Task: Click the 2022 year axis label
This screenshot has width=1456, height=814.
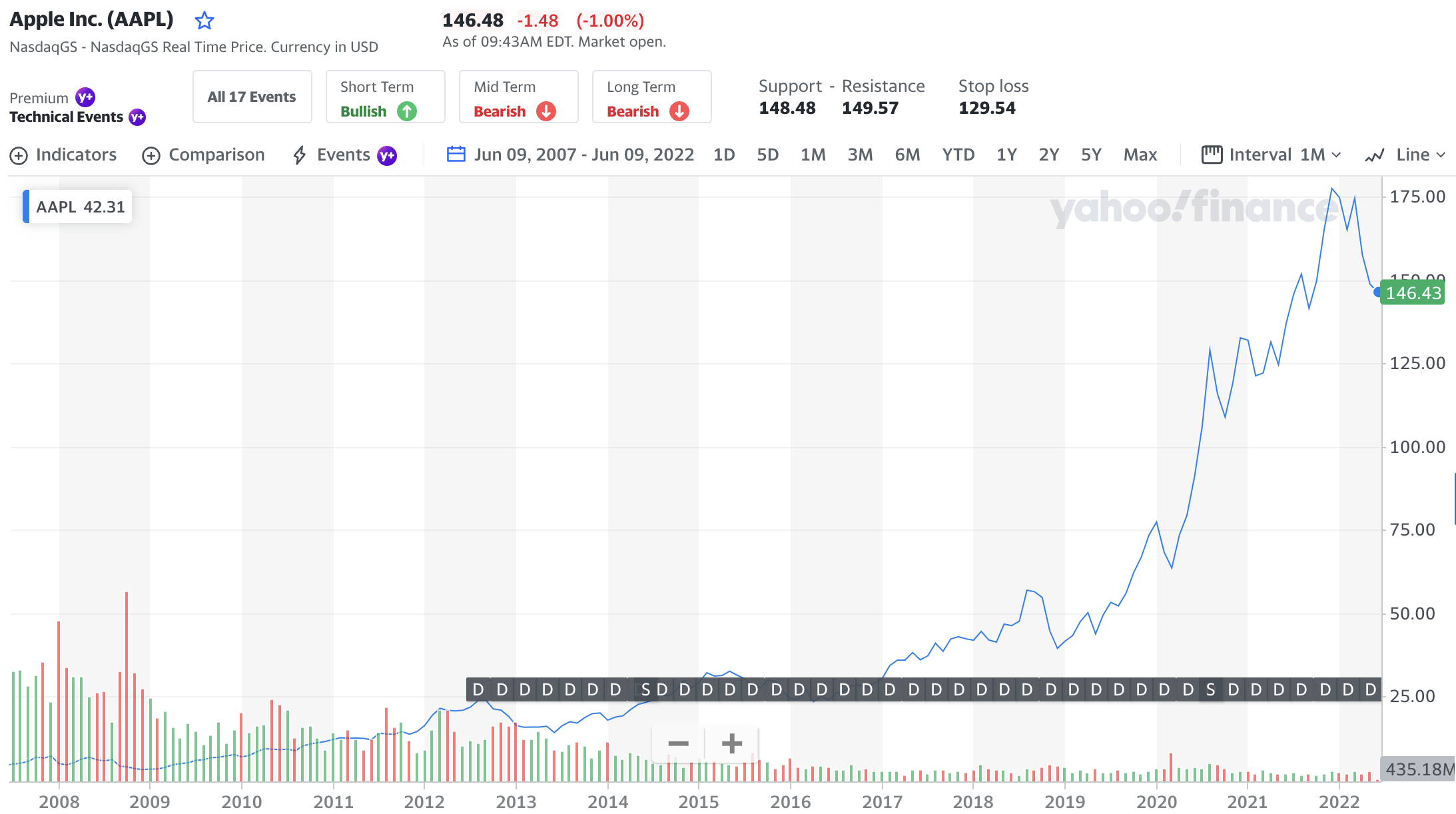Action: tap(1339, 802)
